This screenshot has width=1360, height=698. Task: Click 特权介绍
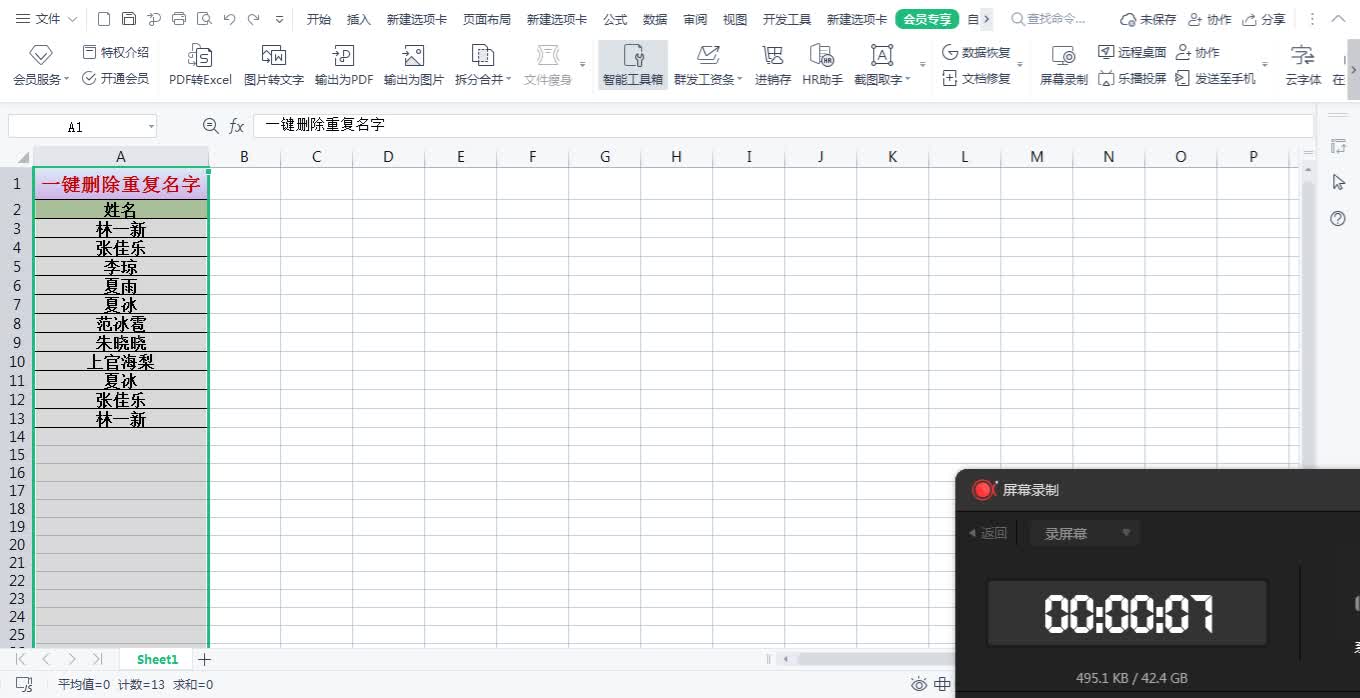[115, 52]
